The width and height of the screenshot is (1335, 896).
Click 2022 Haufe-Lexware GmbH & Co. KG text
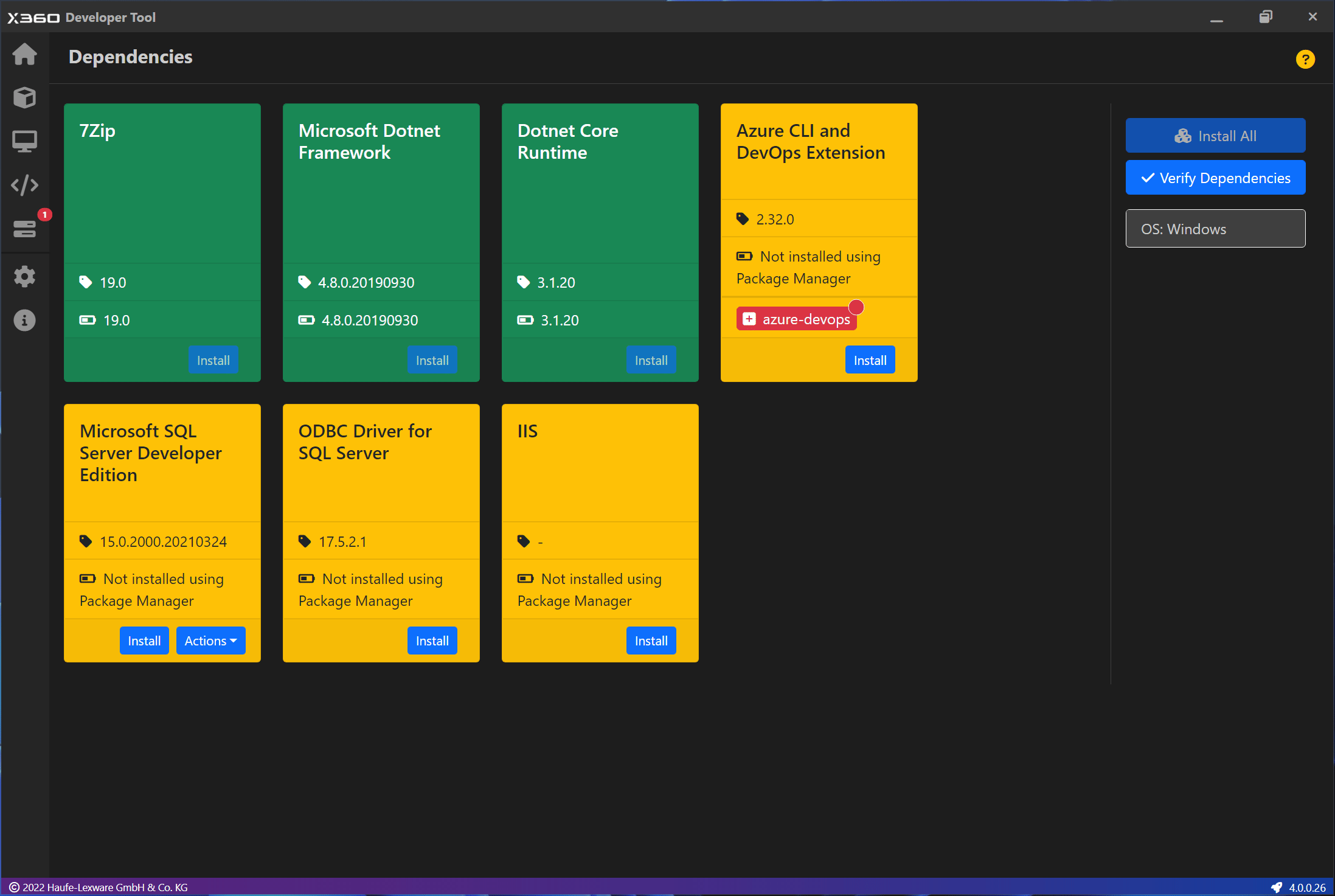[x=105, y=887]
